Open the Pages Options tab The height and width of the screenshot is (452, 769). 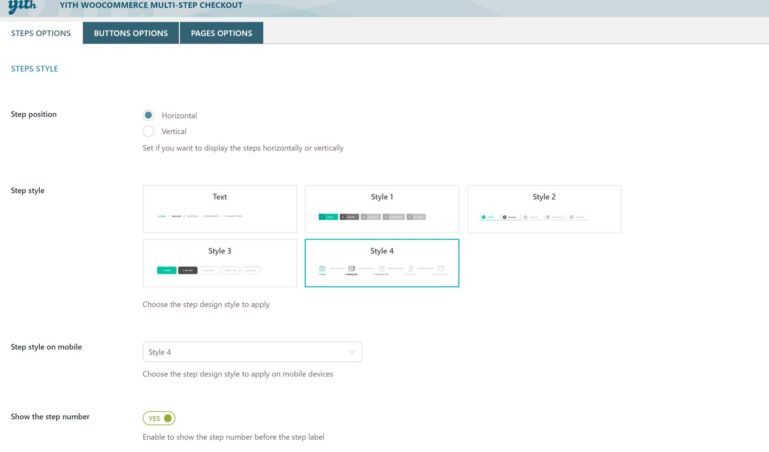[221, 33]
